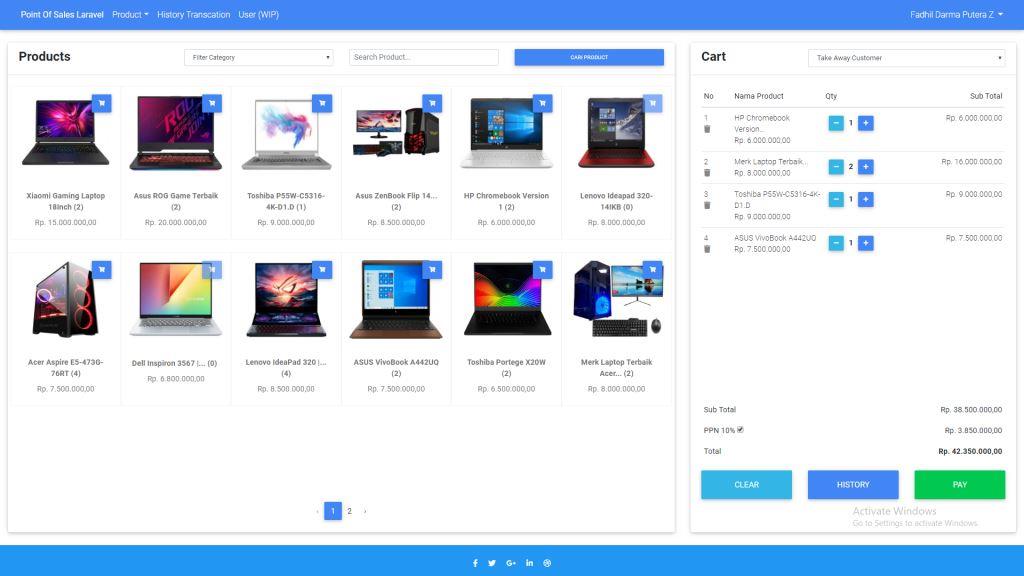Open Fadhil Darma Putera Z user menu

coord(956,14)
